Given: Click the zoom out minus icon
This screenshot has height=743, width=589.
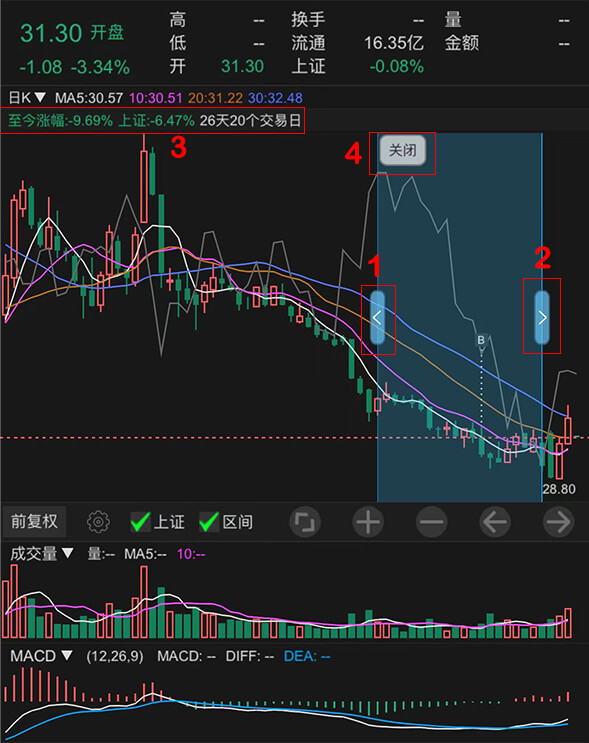Looking at the screenshot, I should pyautogui.click(x=431, y=522).
